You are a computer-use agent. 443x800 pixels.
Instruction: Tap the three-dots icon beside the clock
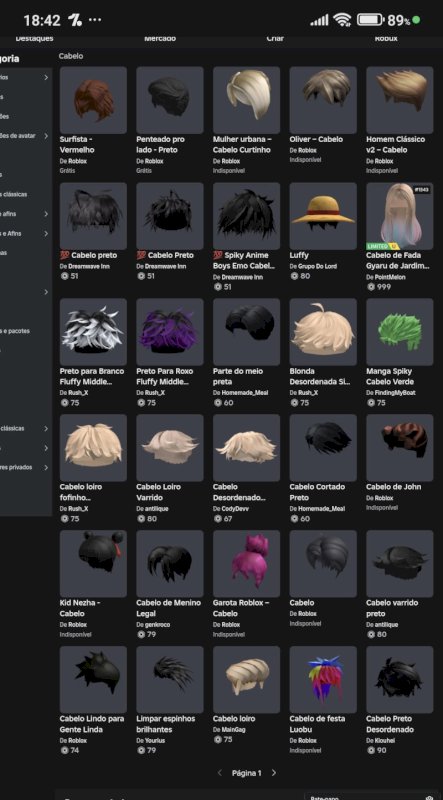95,20
